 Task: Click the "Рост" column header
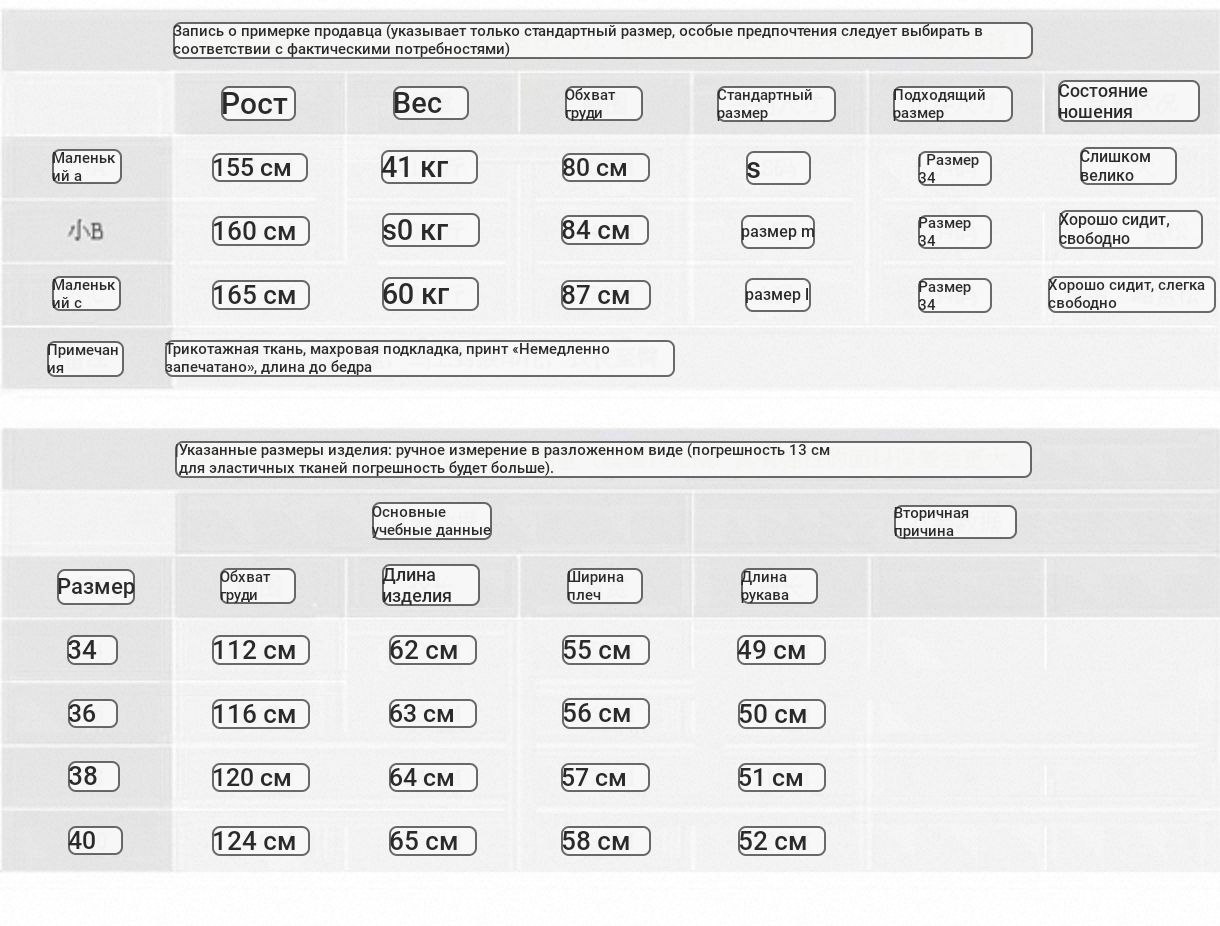pos(258,104)
